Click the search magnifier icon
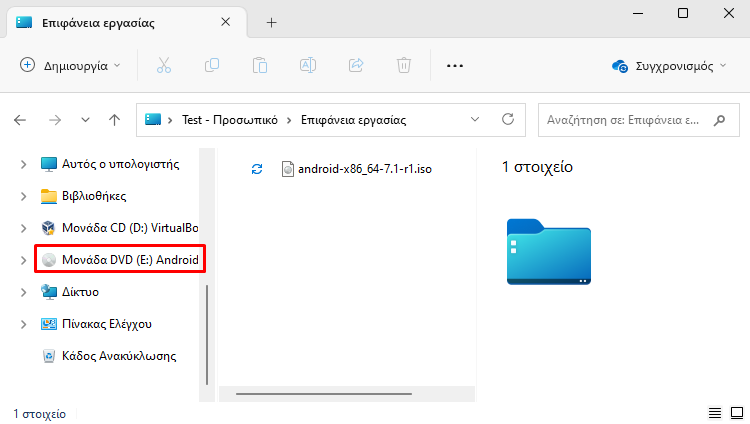750x424 pixels. pos(719,120)
